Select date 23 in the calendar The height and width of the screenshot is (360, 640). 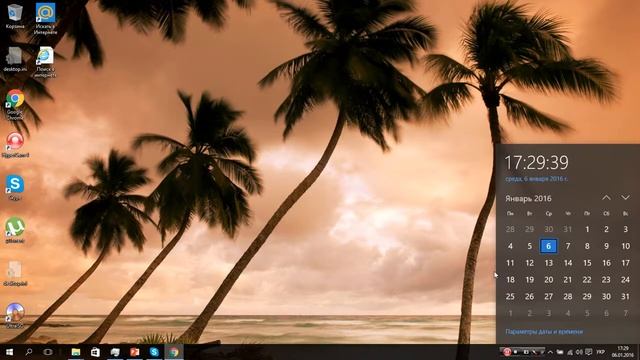607,280
